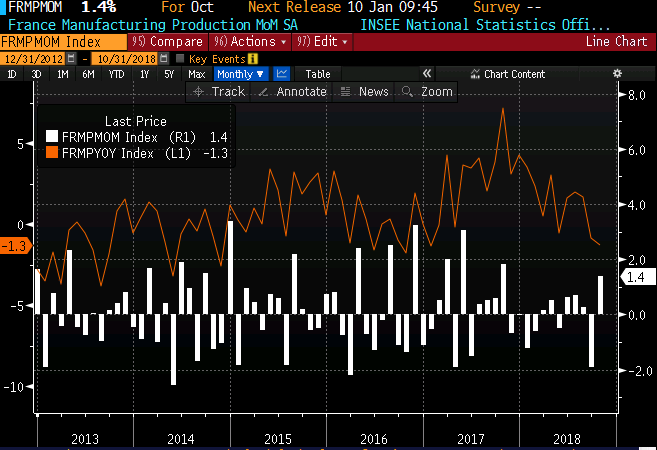Open the News tool
This screenshot has width=657, height=450.
(364, 91)
